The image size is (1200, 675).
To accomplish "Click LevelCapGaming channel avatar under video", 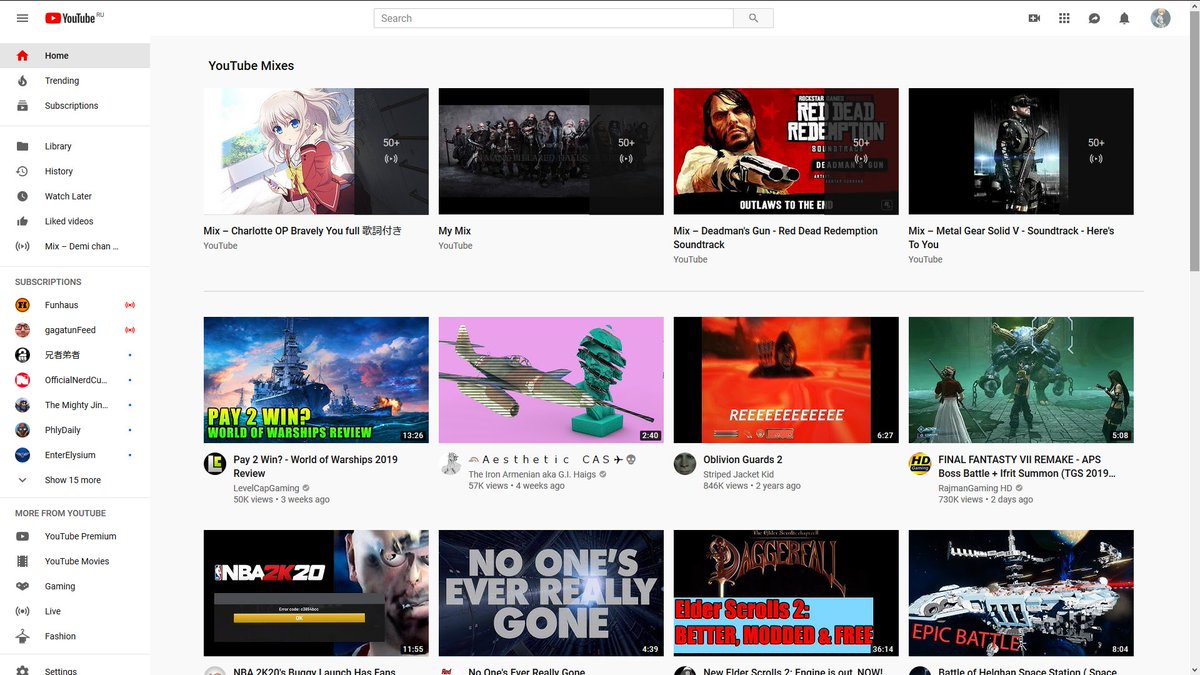I will click(215, 464).
